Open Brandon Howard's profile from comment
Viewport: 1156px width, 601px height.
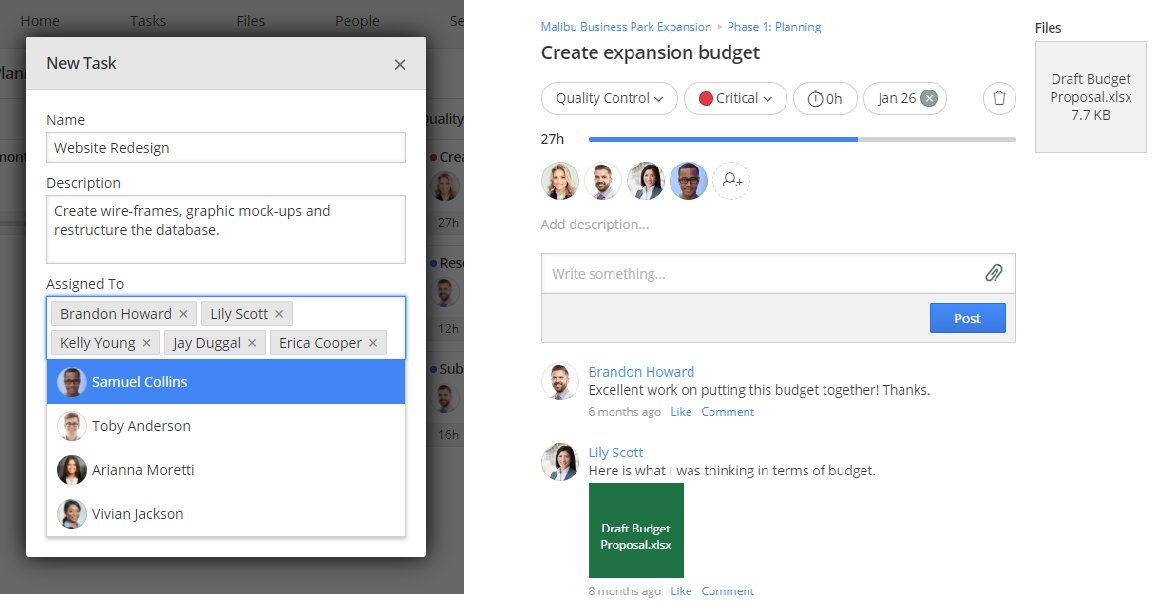point(641,372)
